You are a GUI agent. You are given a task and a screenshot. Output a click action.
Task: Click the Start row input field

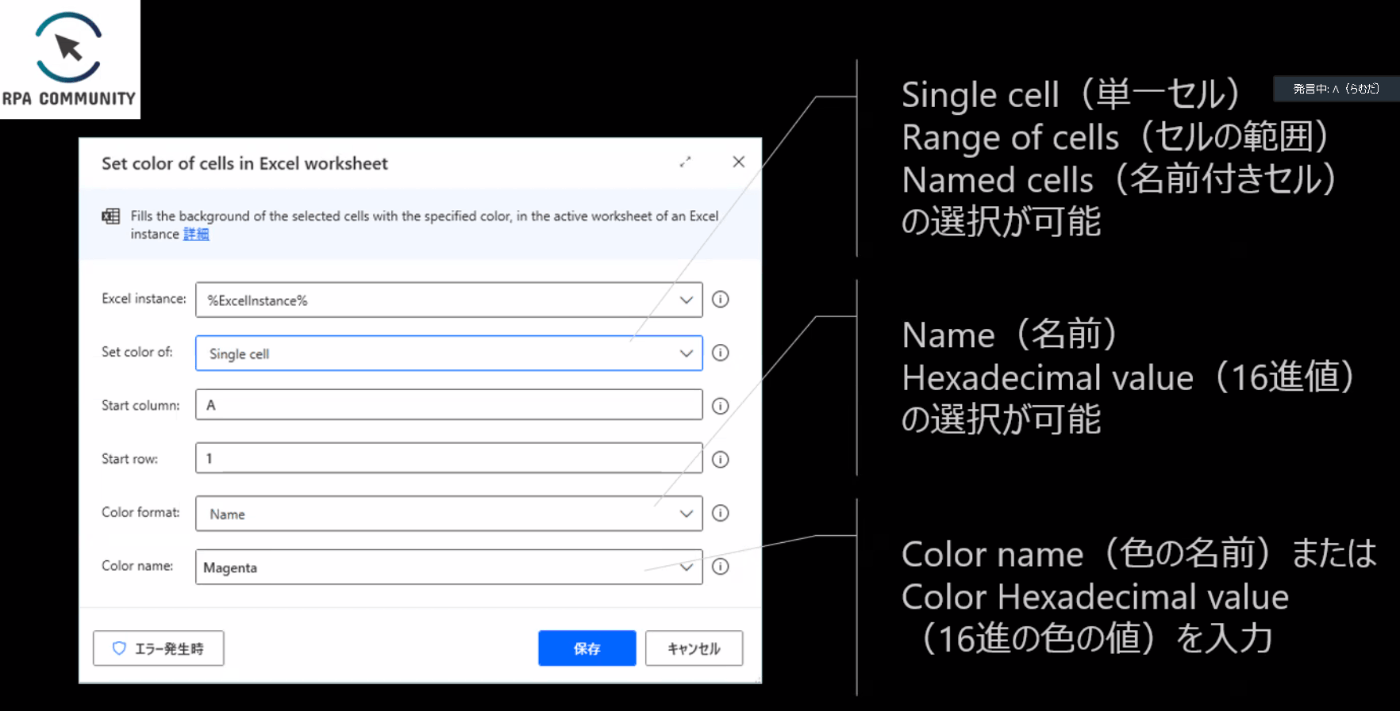pyautogui.click(x=449, y=459)
